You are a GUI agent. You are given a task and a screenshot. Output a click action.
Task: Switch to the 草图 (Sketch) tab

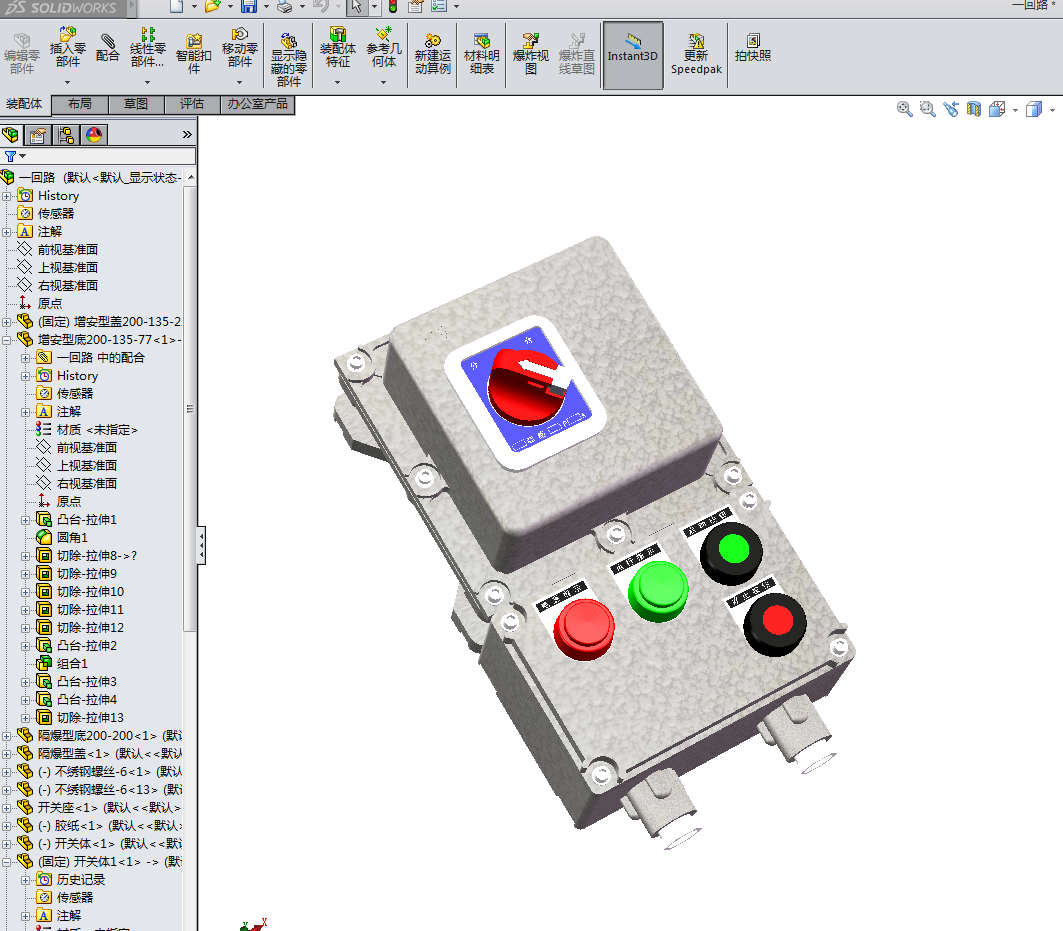[x=136, y=104]
